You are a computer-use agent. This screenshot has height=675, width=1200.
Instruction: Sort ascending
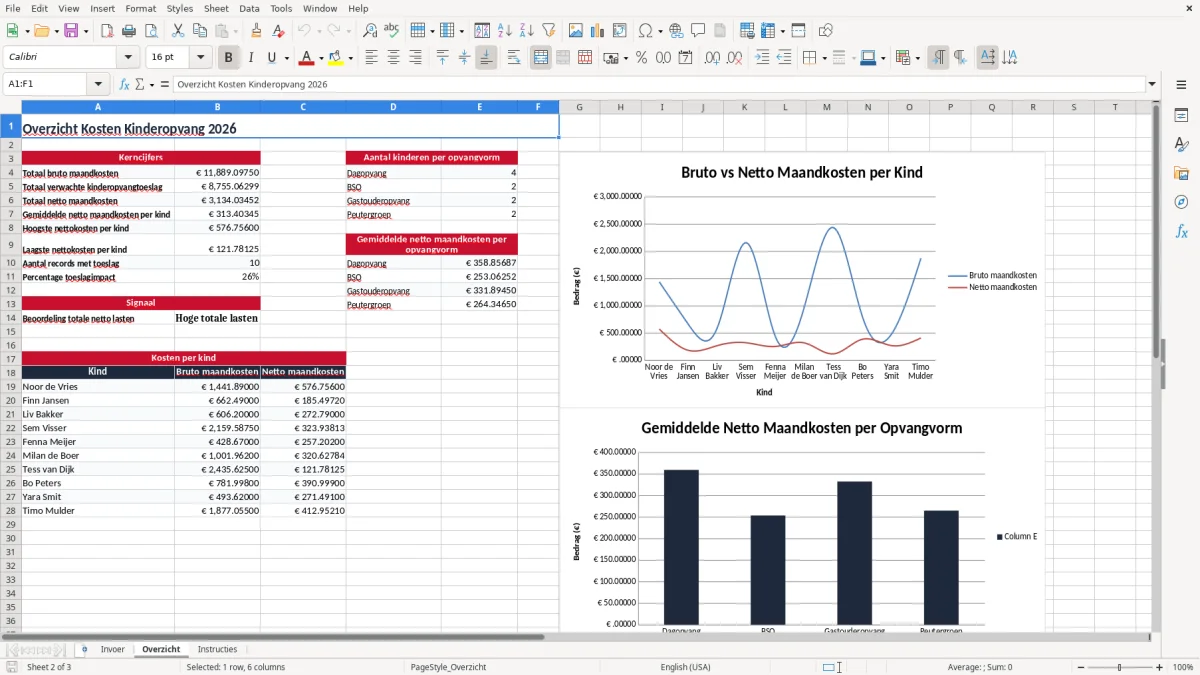[505, 31]
